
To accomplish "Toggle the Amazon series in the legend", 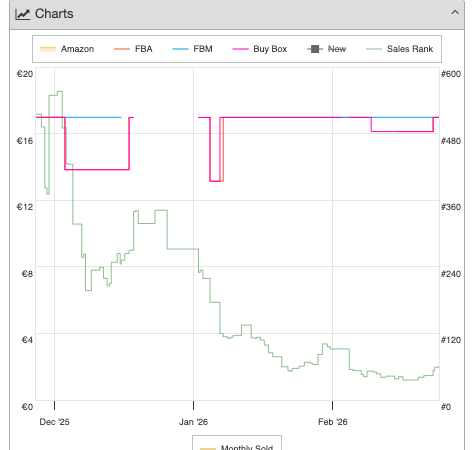I will [x=67, y=49].
